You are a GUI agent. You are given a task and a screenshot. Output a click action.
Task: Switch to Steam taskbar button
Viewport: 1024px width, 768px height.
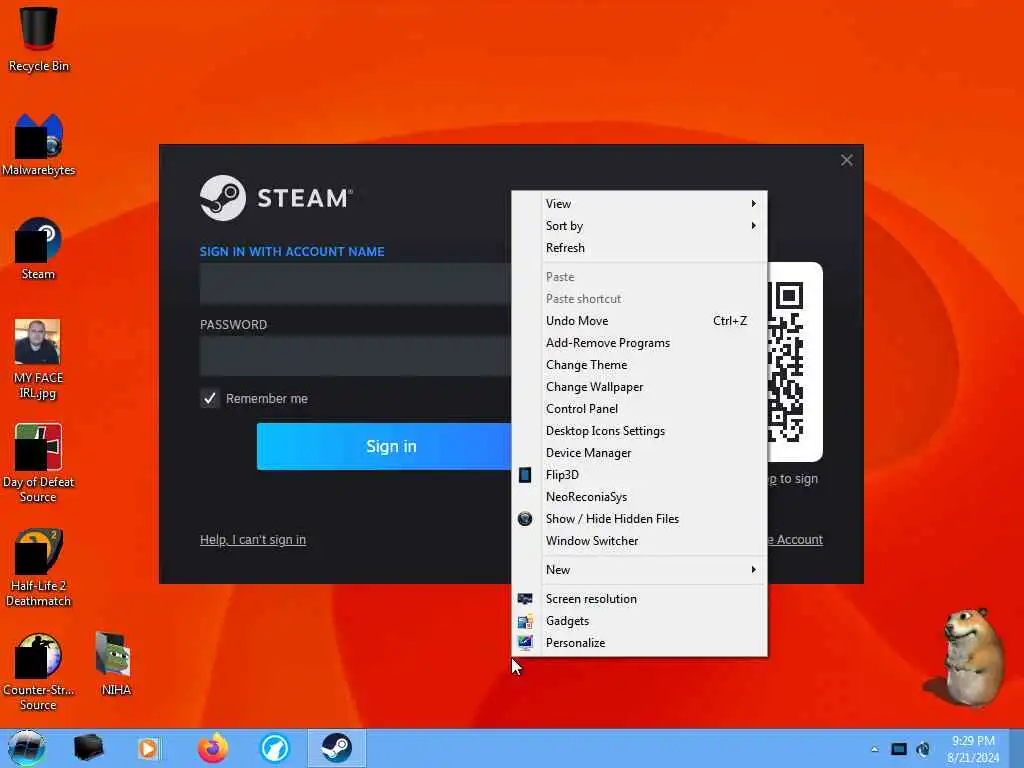tap(337, 748)
